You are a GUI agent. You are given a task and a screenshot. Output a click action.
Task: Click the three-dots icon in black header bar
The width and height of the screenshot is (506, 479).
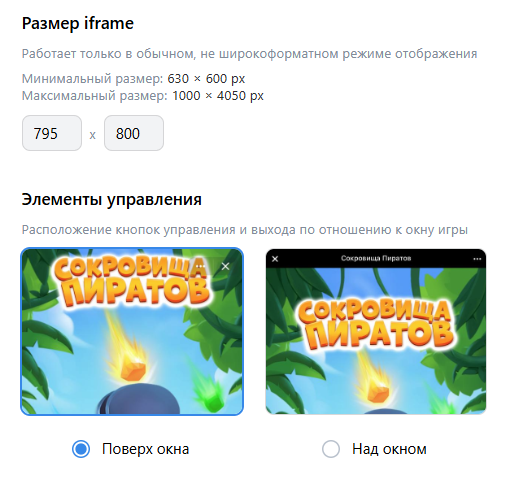point(477,259)
